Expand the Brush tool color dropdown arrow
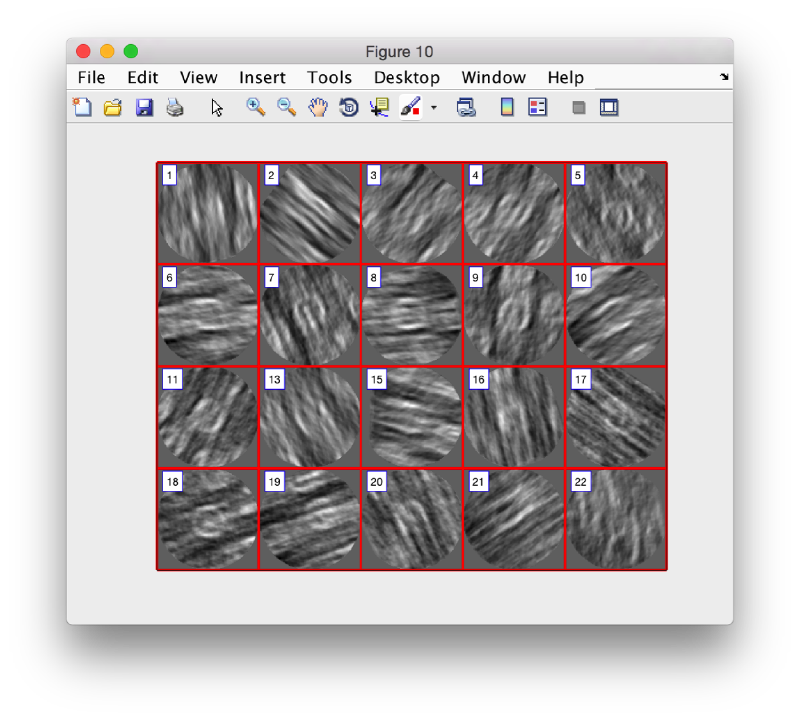Screen dimensions: 800x720 pos(434,108)
